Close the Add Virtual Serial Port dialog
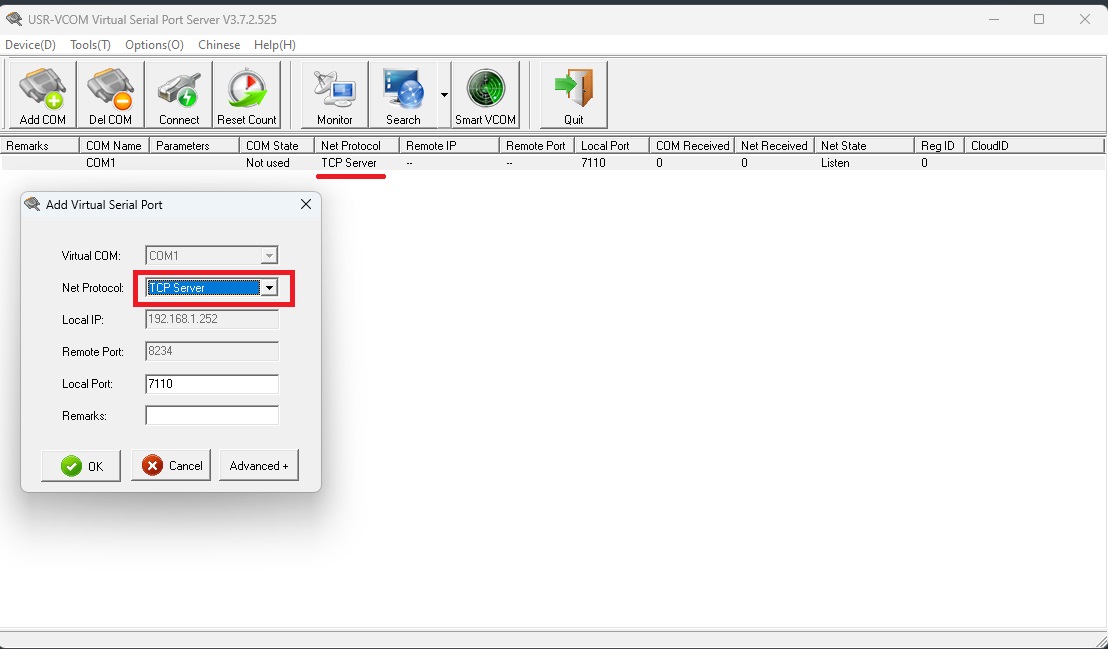Screen dimensions: 1108x649 click(306, 204)
